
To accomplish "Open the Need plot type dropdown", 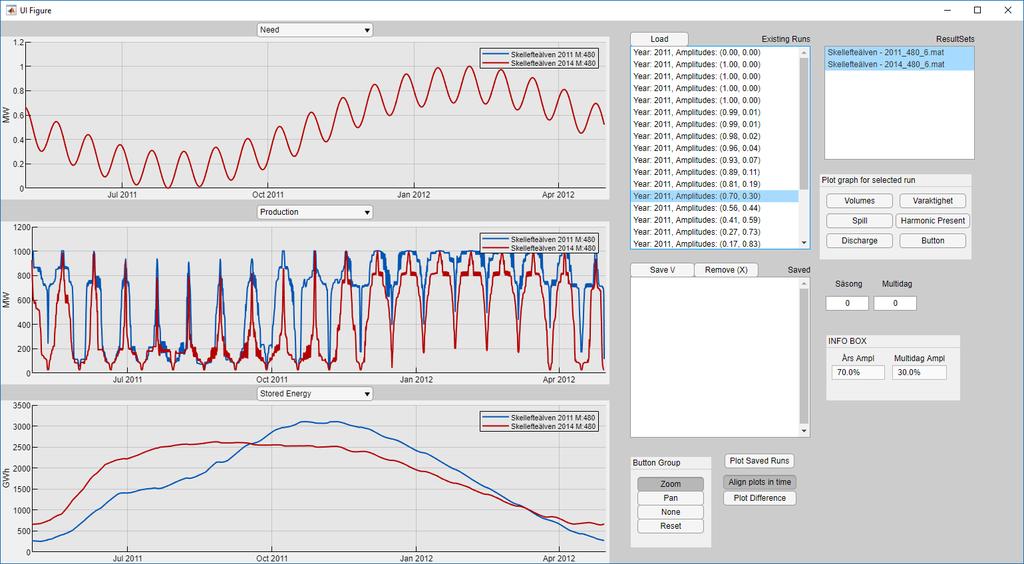I will 315,30.
